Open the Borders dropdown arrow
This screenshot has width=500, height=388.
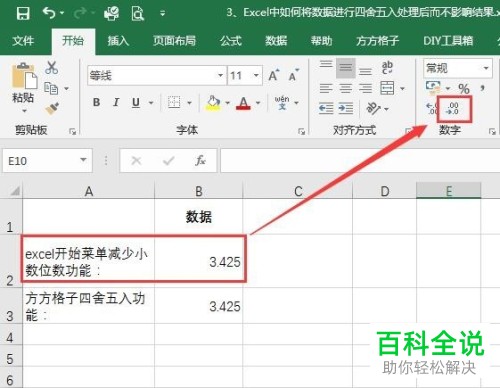pyautogui.click(x=189, y=103)
